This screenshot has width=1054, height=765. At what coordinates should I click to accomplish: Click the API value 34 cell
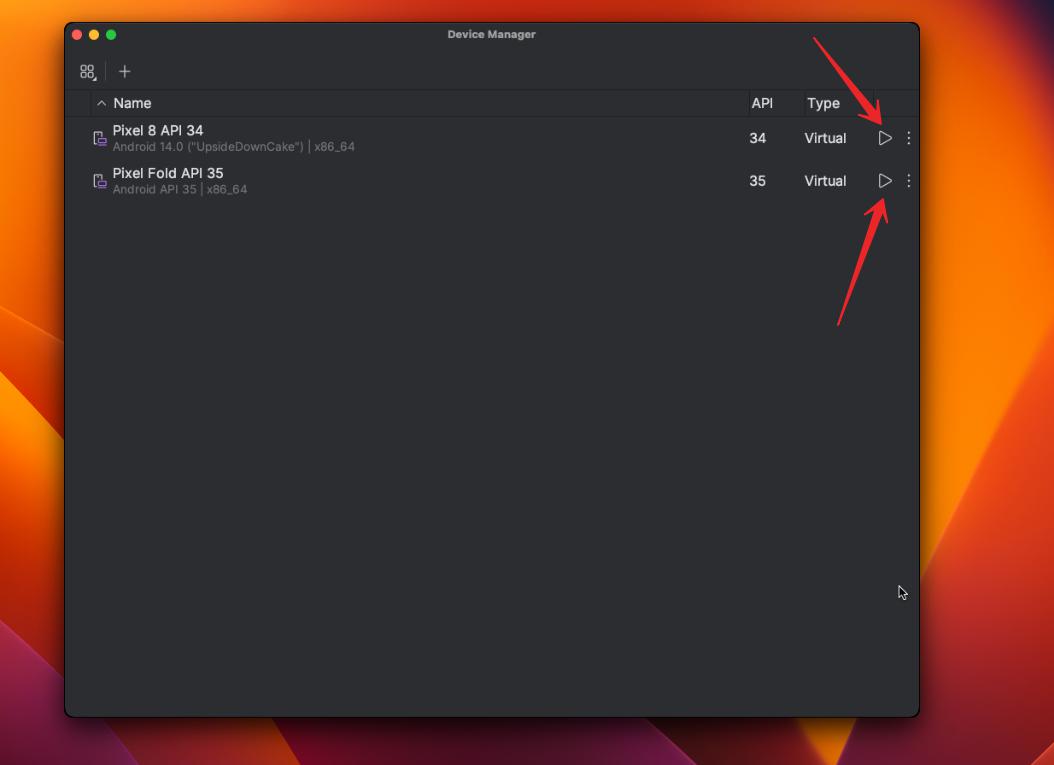point(758,138)
